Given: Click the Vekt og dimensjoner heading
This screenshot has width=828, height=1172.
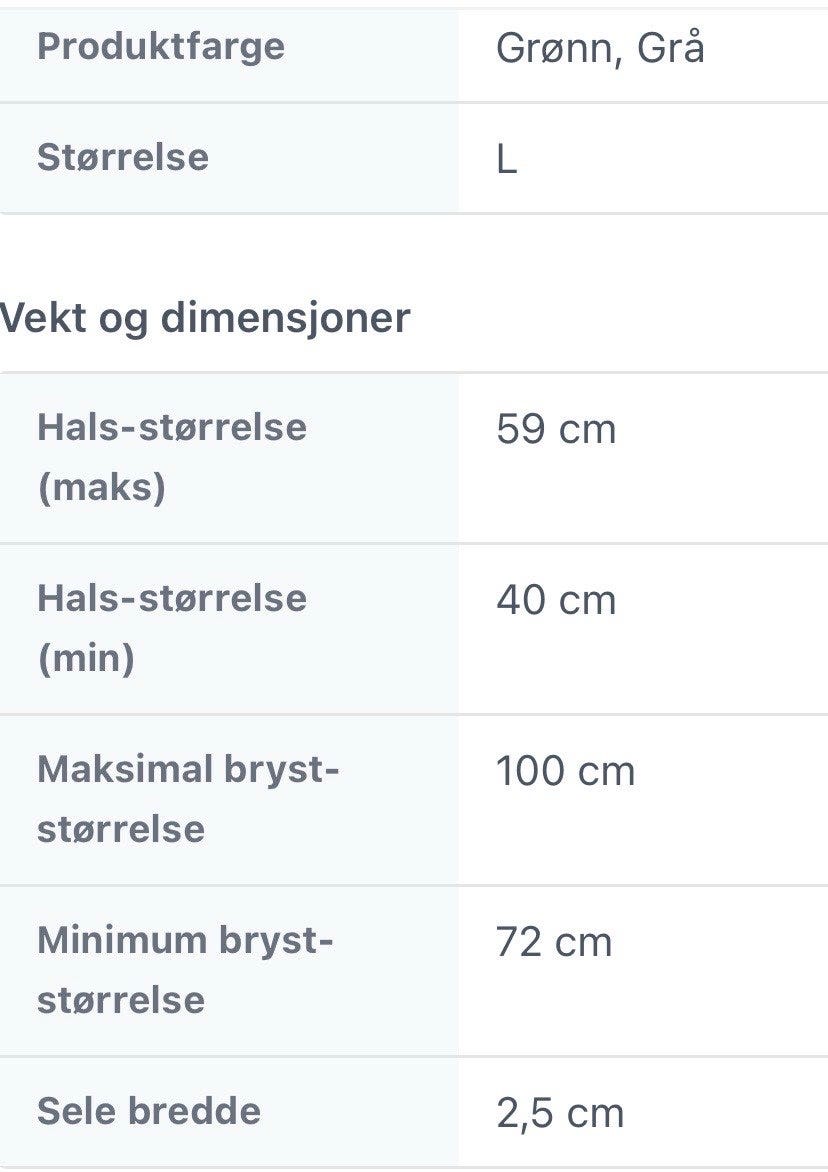Looking at the screenshot, I should pyautogui.click(x=205, y=319).
